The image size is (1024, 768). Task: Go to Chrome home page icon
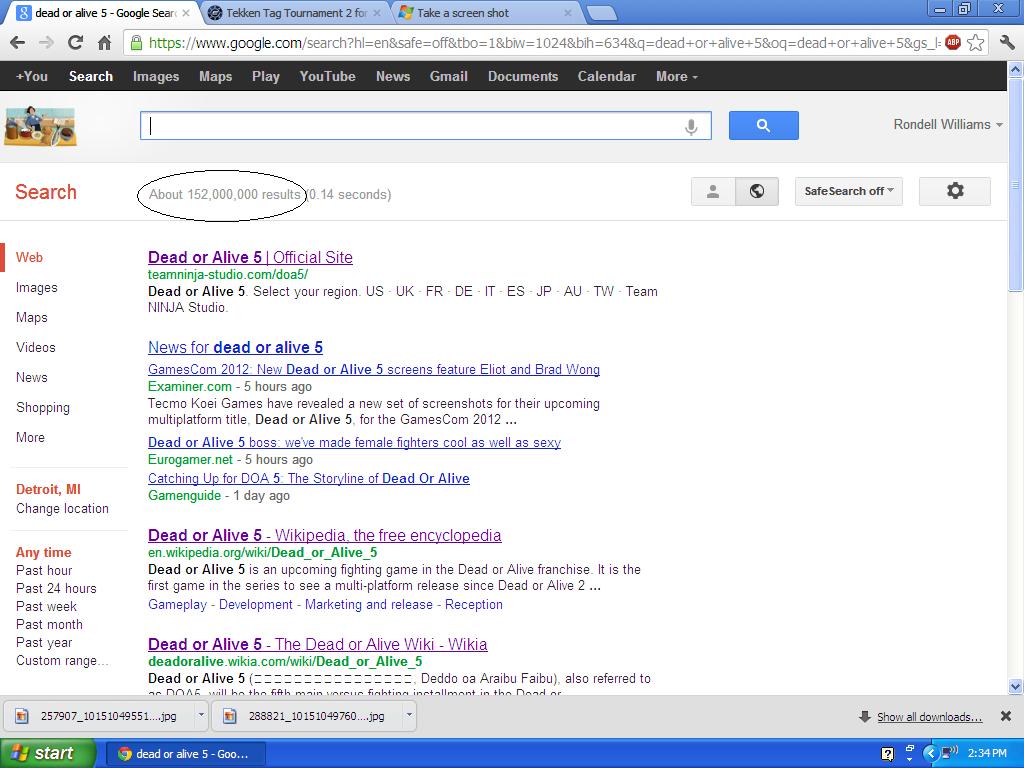pyautogui.click(x=104, y=42)
